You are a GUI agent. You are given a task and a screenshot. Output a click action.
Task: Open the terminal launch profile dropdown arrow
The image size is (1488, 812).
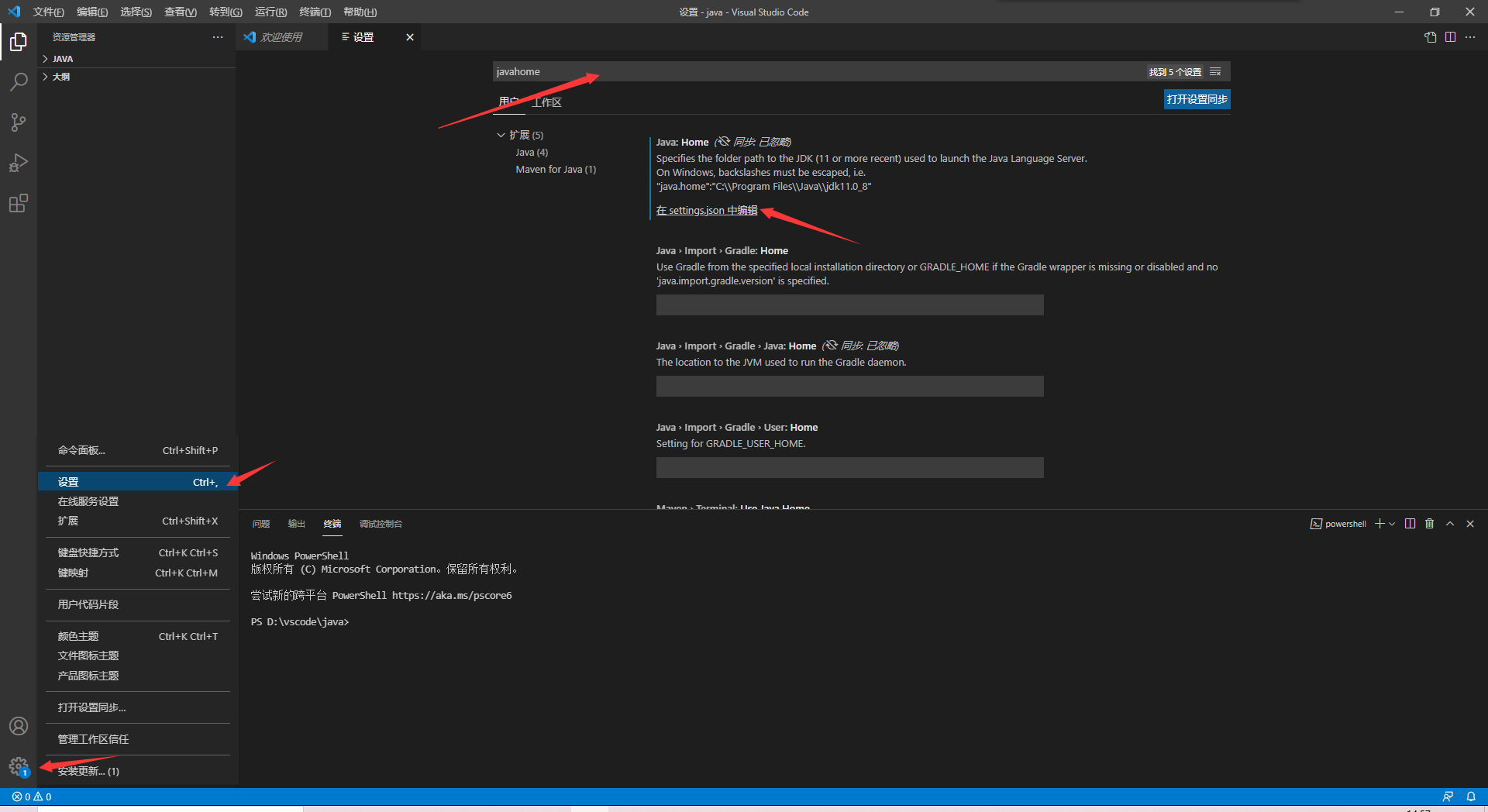[1392, 524]
